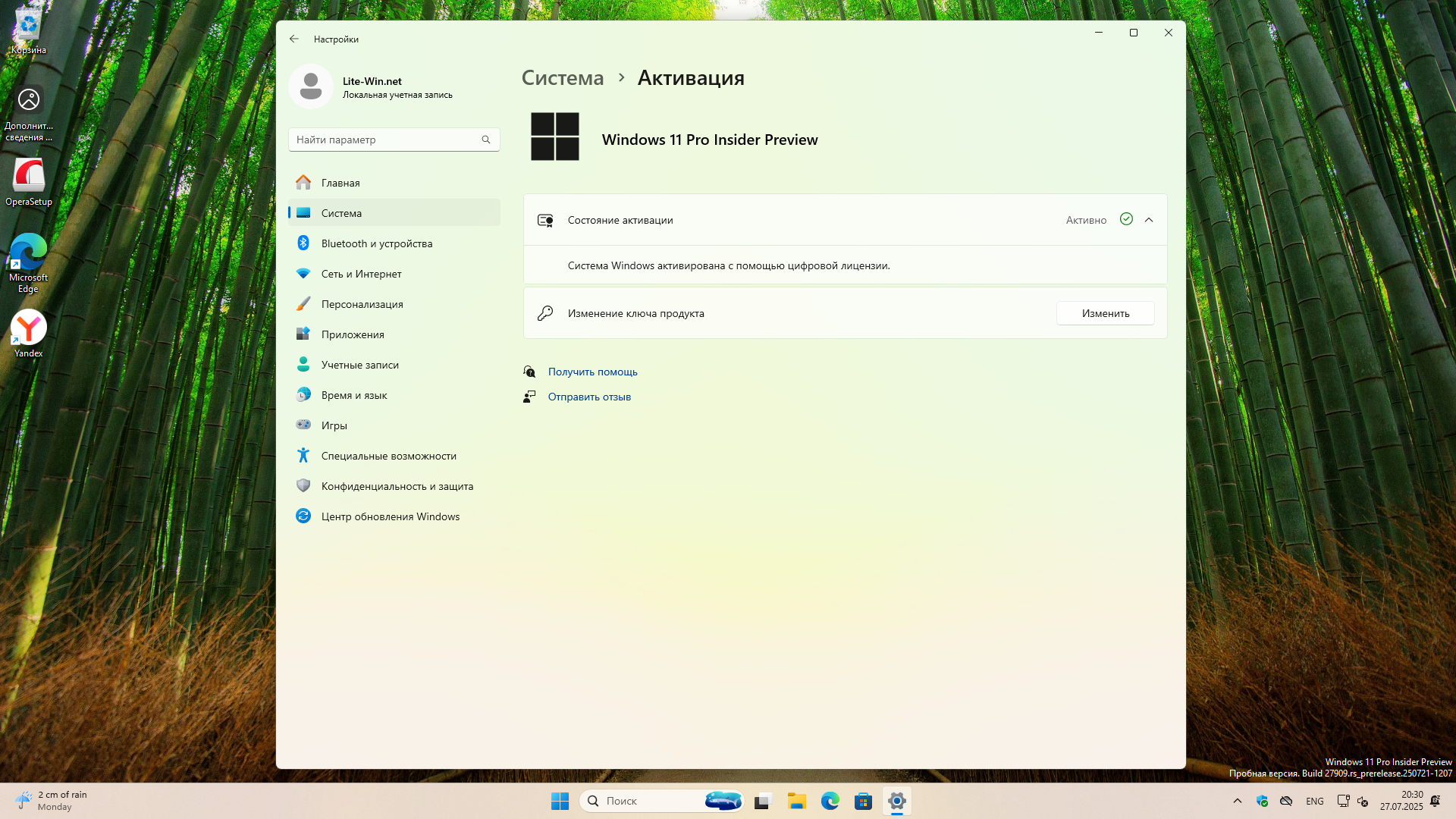
Task: Launch Microsoft Store from the taskbar
Action: coord(863,801)
